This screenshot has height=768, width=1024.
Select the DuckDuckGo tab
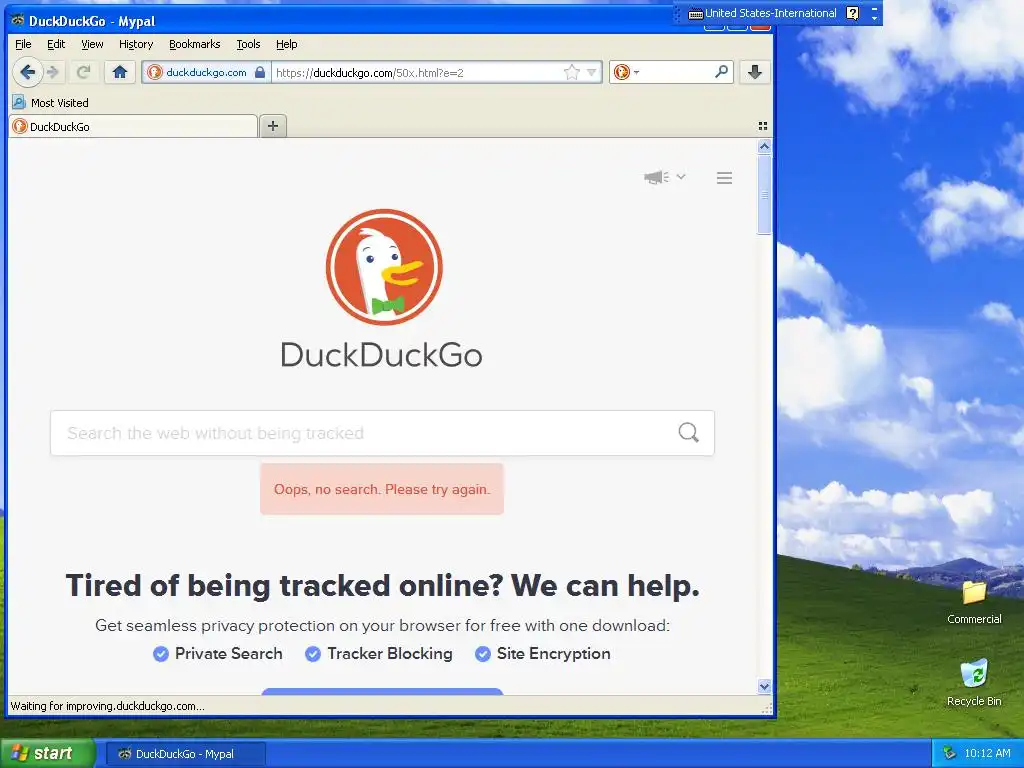(x=133, y=126)
